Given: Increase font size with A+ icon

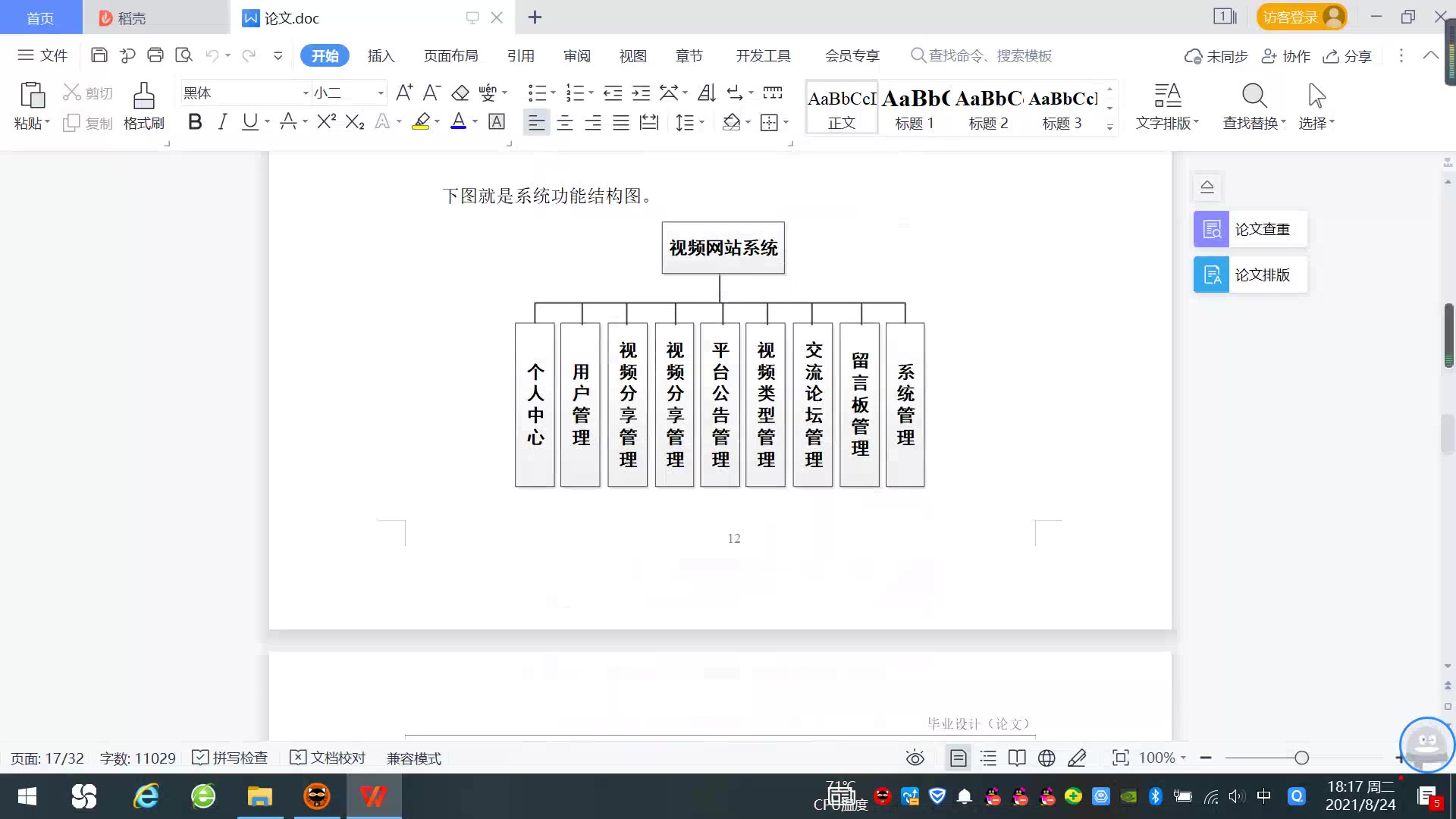Looking at the screenshot, I should coord(404,93).
